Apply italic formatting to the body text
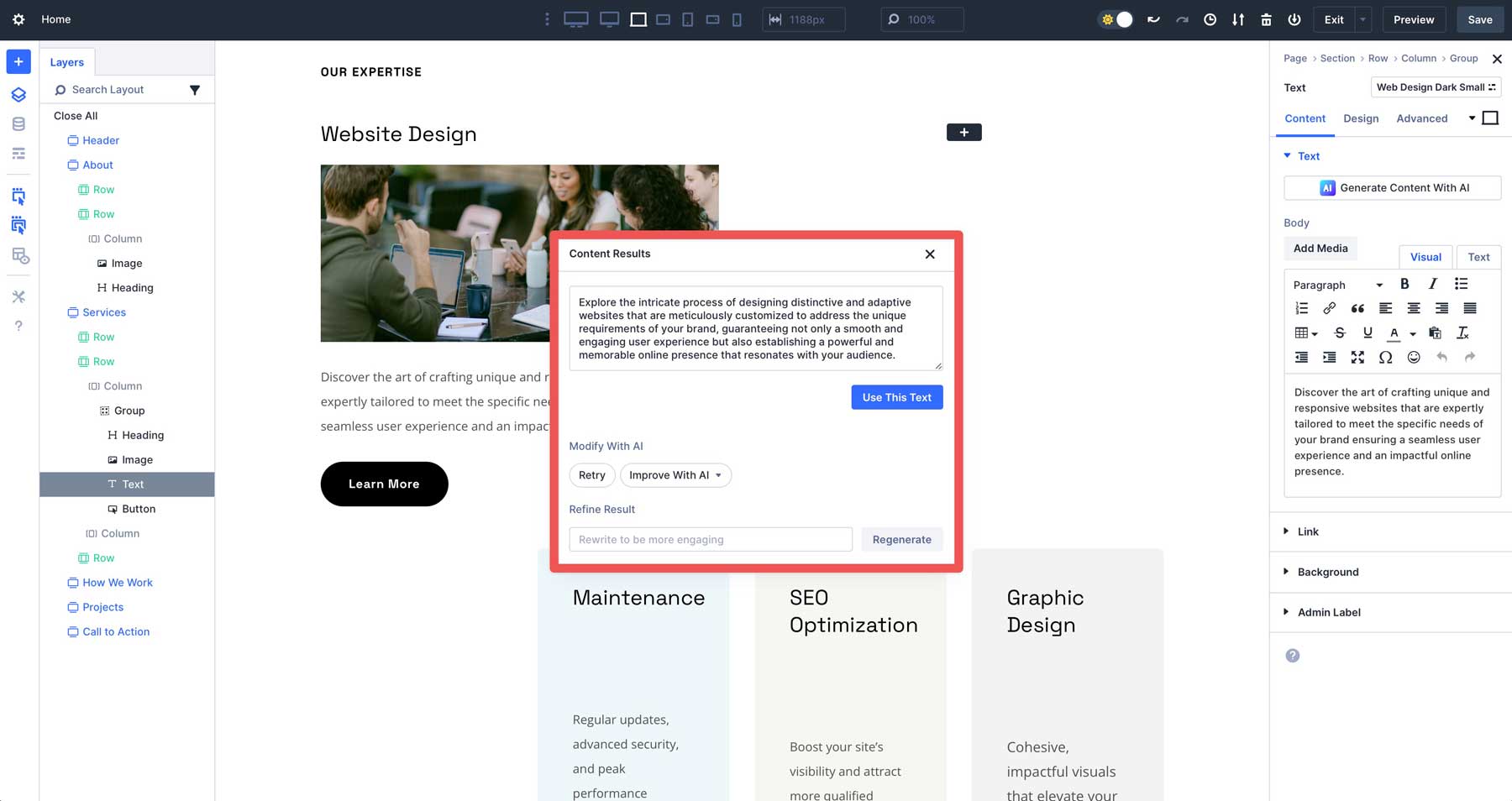Screen dimensions: 1512x801 coord(1432,284)
